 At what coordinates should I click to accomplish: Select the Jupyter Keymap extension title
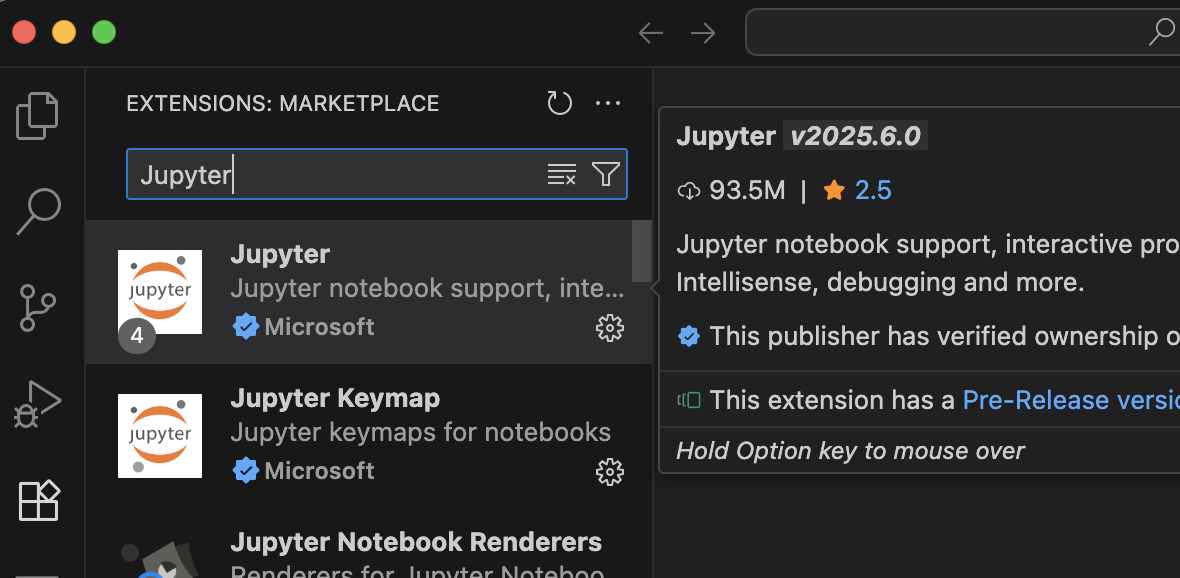[335, 398]
